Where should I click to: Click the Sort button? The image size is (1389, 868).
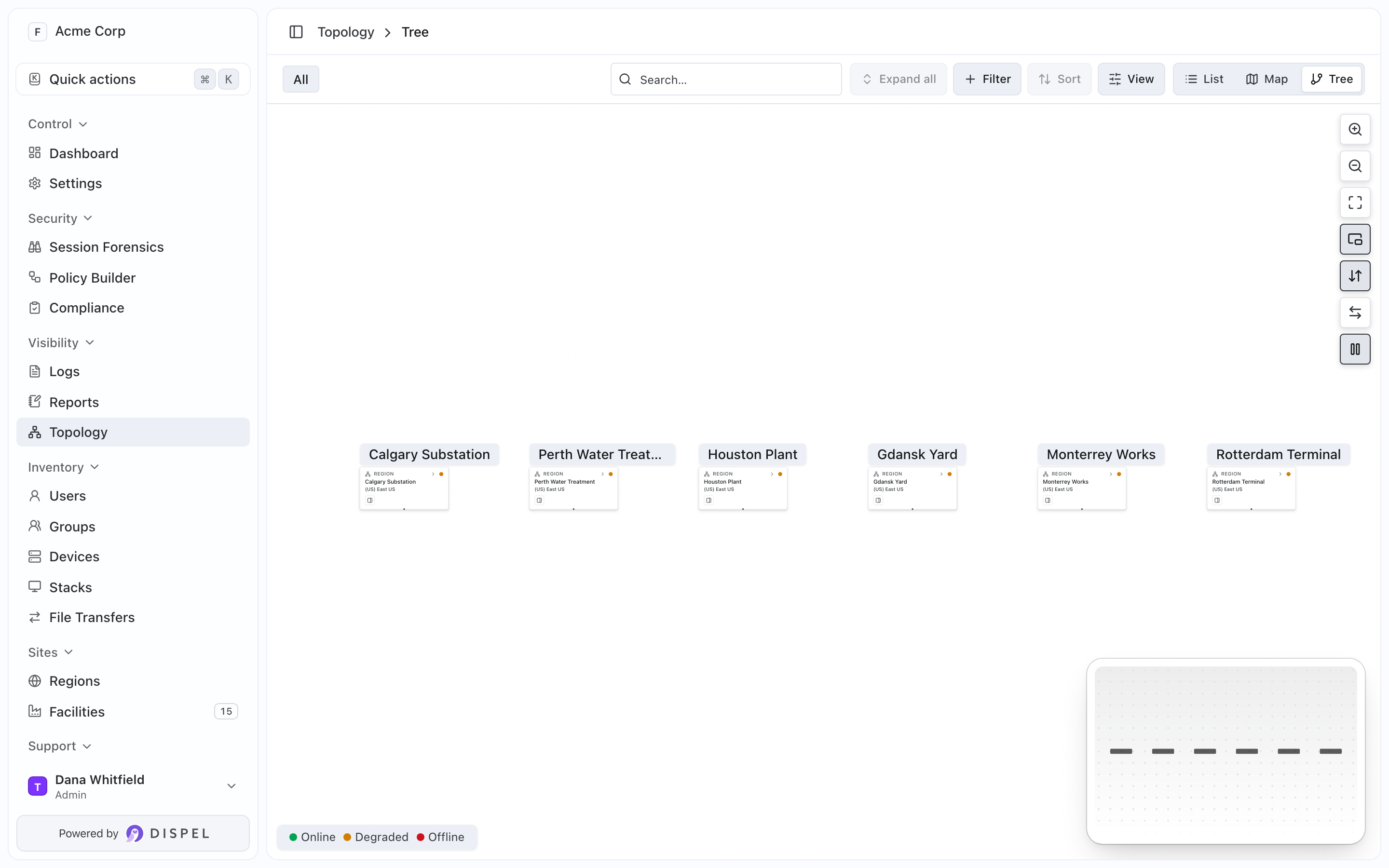tap(1060, 79)
